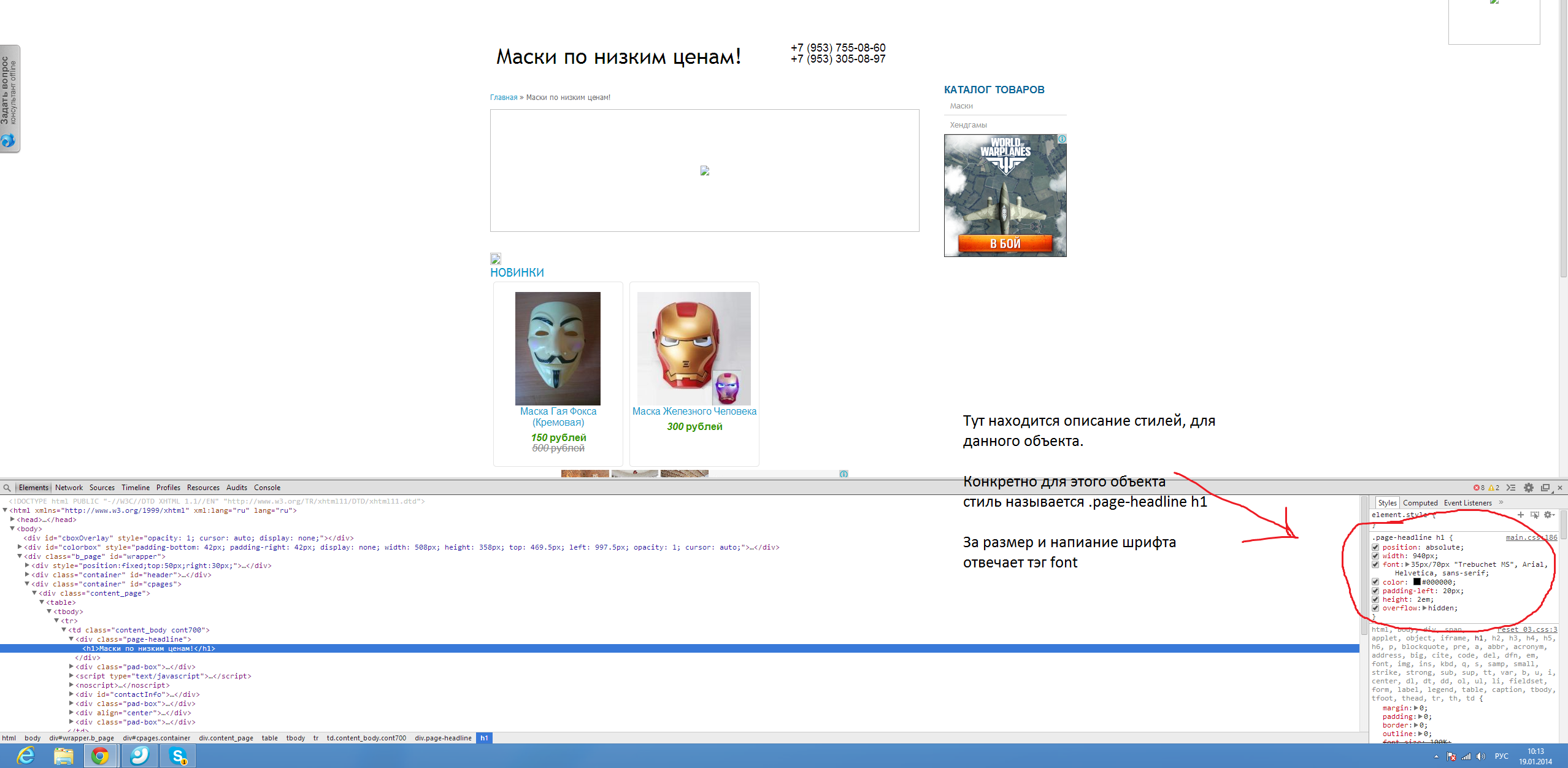Disable the color #000000 property checkbox
The height and width of the screenshot is (768, 1568).
click(x=1375, y=582)
